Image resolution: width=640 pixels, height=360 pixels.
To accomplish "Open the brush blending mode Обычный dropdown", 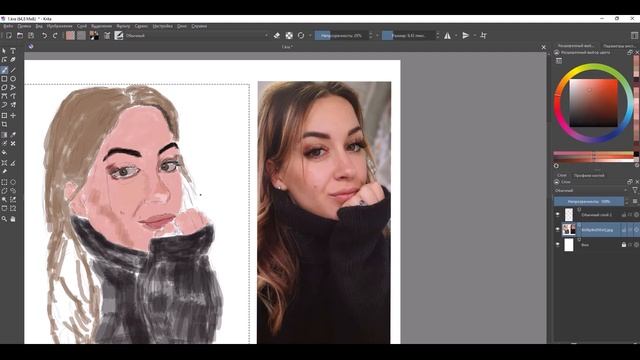I will [x=196, y=36].
